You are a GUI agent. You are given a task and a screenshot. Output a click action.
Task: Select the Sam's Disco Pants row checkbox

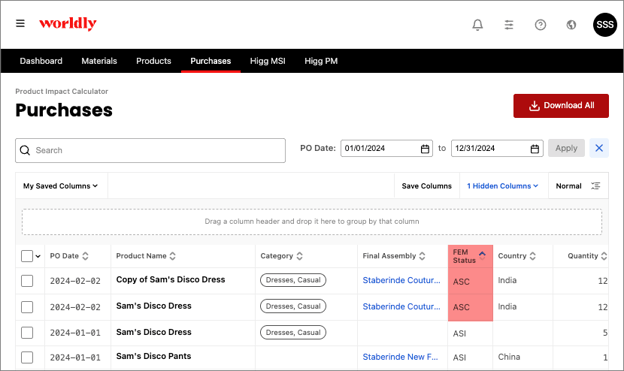(x=27, y=357)
